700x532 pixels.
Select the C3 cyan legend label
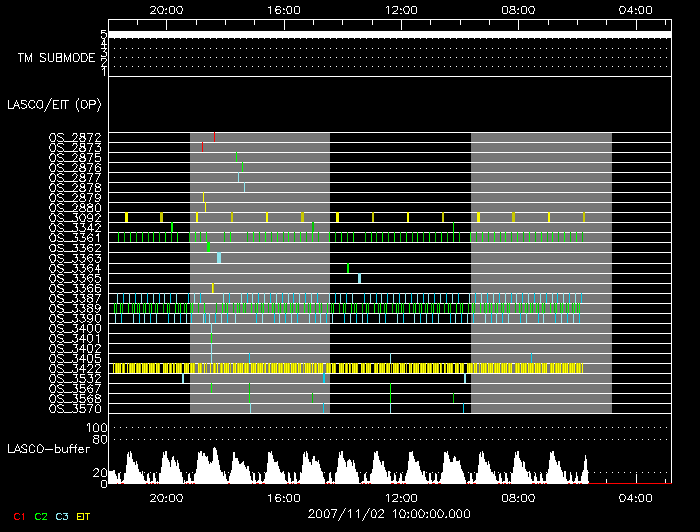[x=62, y=516]
